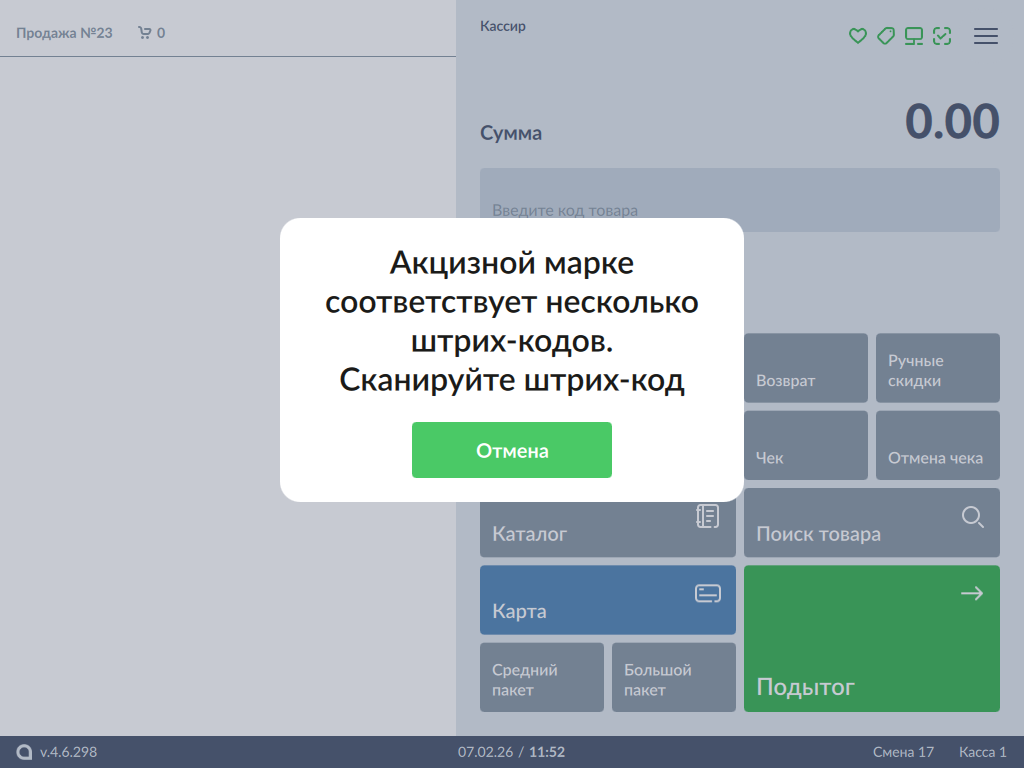The image size is (1024, 768).
Task: Click the arrow on Подытог
Action: (x=971, y=594)
